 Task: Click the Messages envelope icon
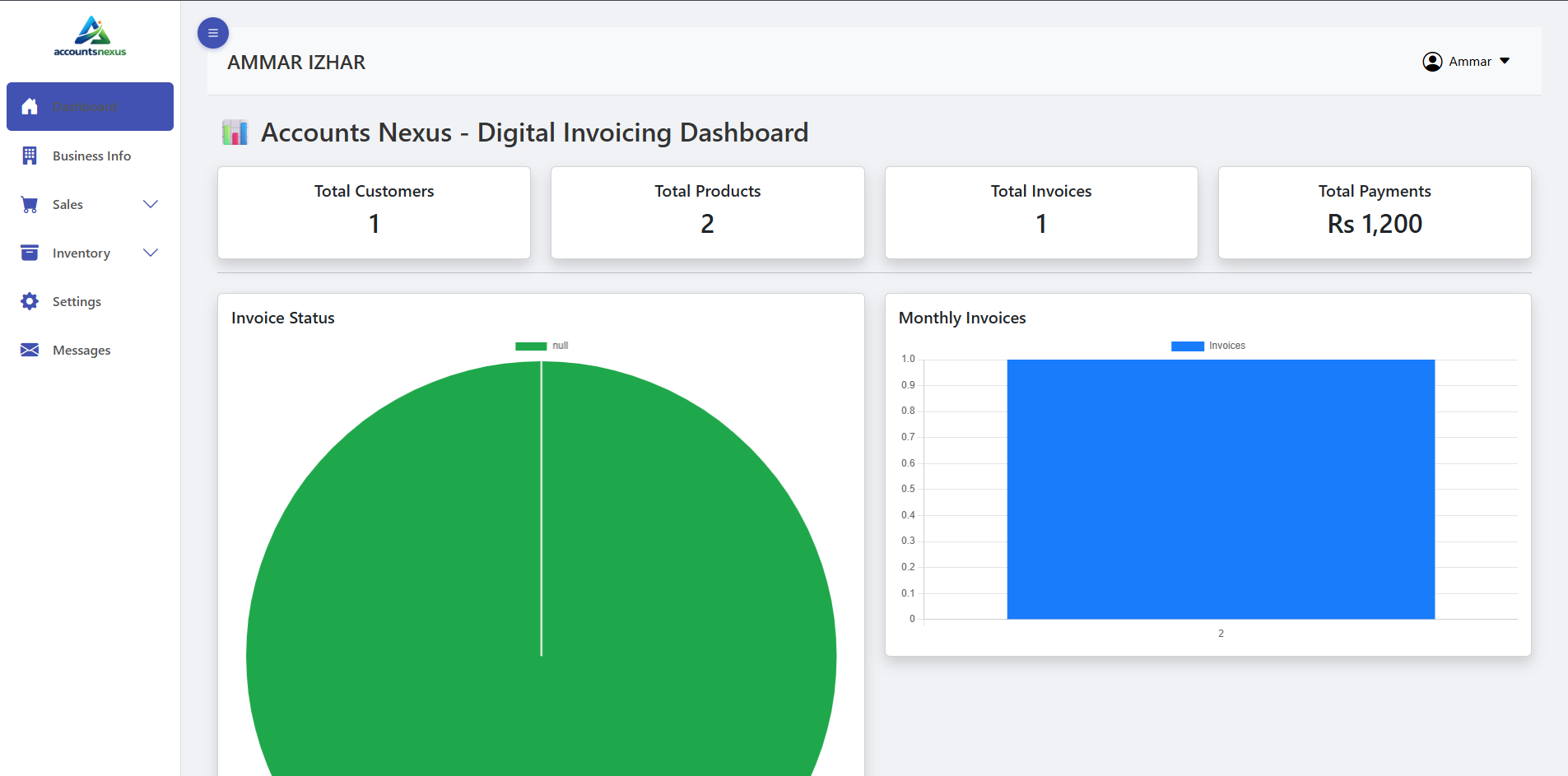30,350
